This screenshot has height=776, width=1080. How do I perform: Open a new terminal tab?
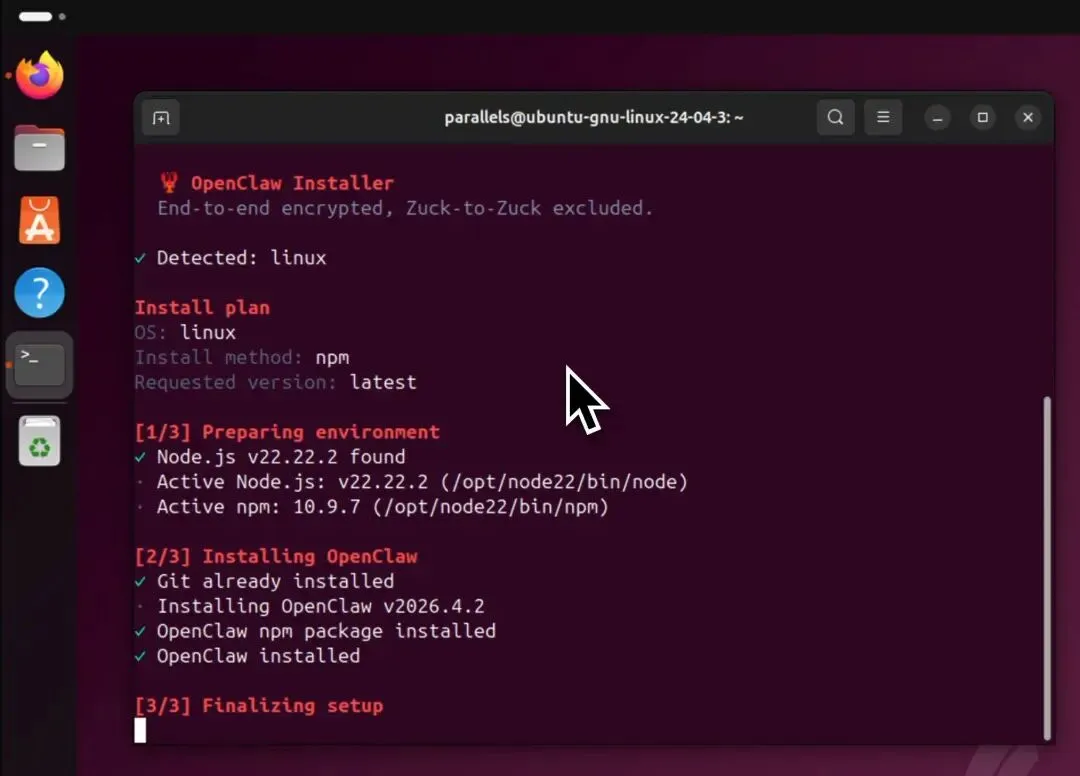click(x=161, y=118)
